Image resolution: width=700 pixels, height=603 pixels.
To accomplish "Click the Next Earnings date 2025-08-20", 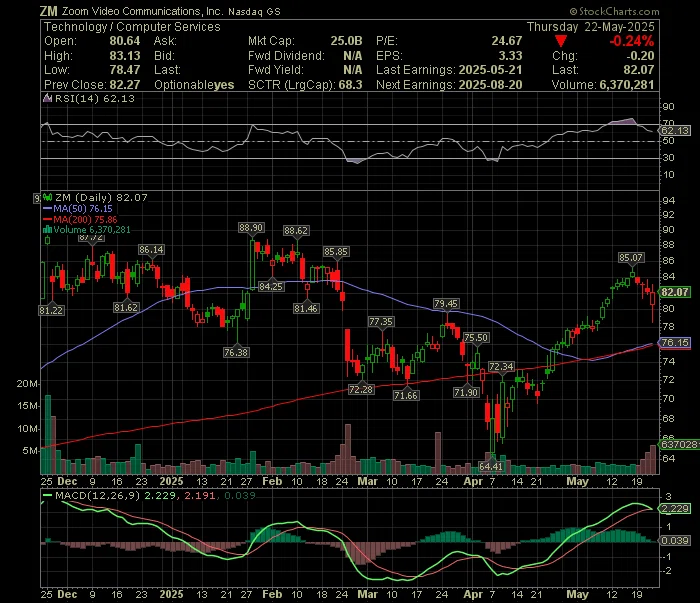I will click(x=490, y=85).
